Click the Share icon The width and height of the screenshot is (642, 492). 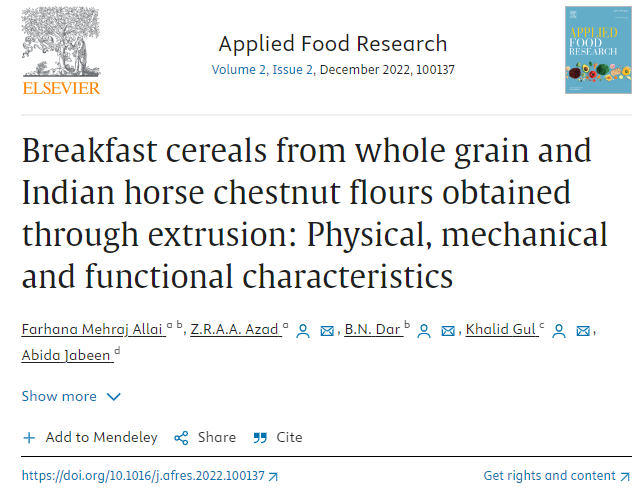pyautogui.click(x=181, y=438)
